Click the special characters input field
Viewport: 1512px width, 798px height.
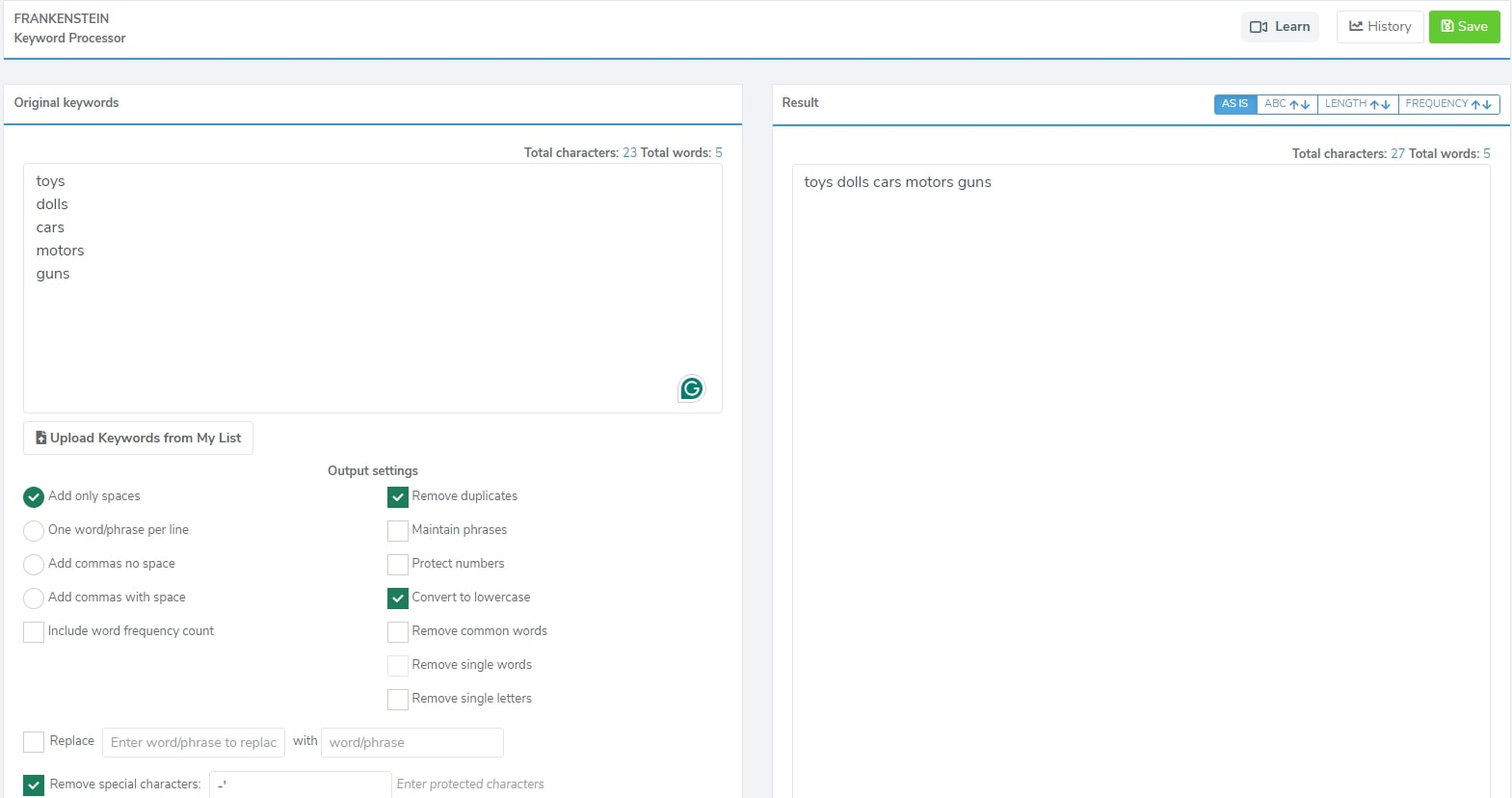pyautogui.click(x=301, y=785)
